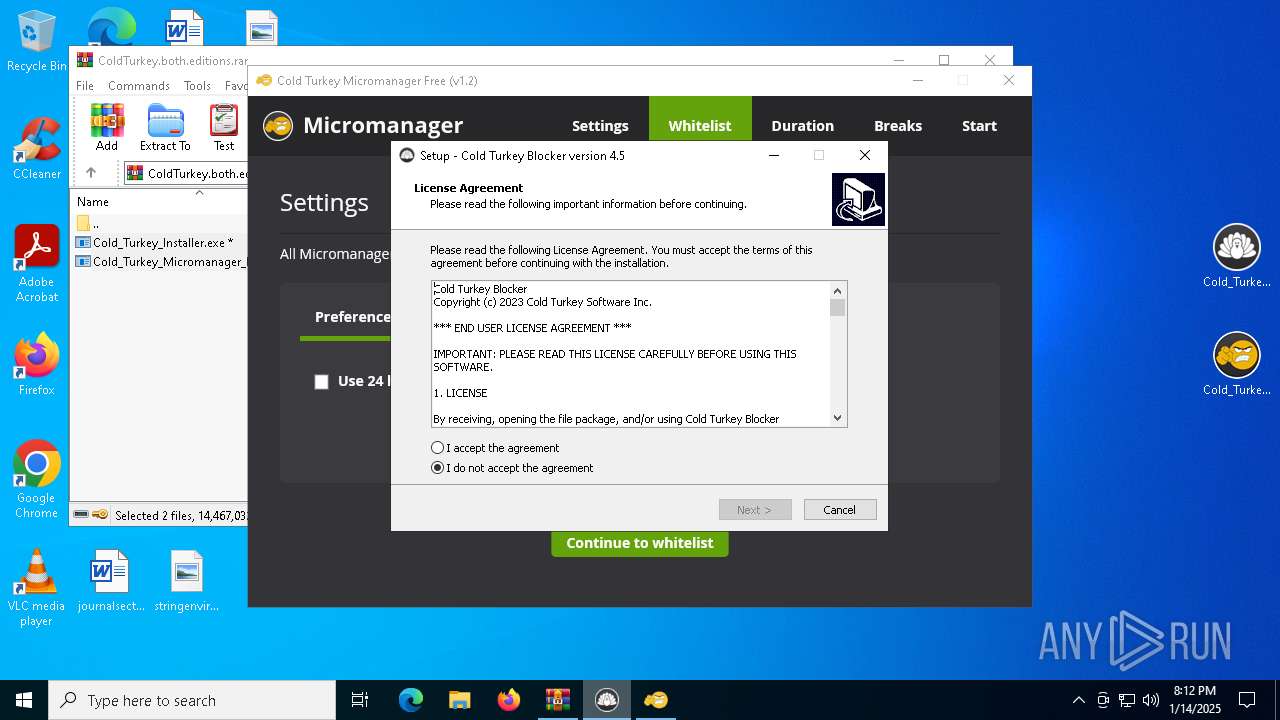Click the Micromanager logo icon

click(x=278, y=126)
